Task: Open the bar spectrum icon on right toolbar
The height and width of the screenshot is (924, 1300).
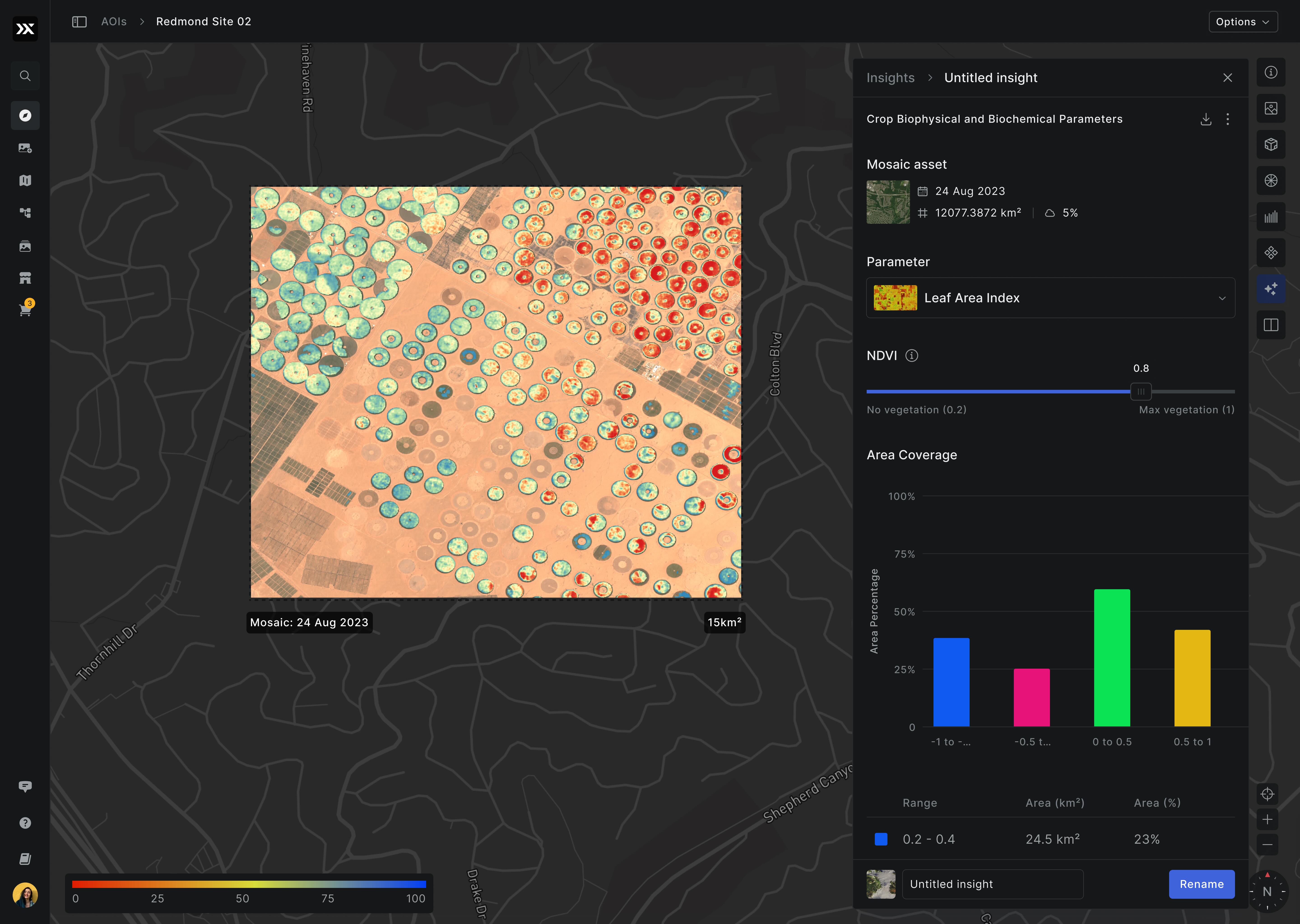Action: tap(1271, 217)
